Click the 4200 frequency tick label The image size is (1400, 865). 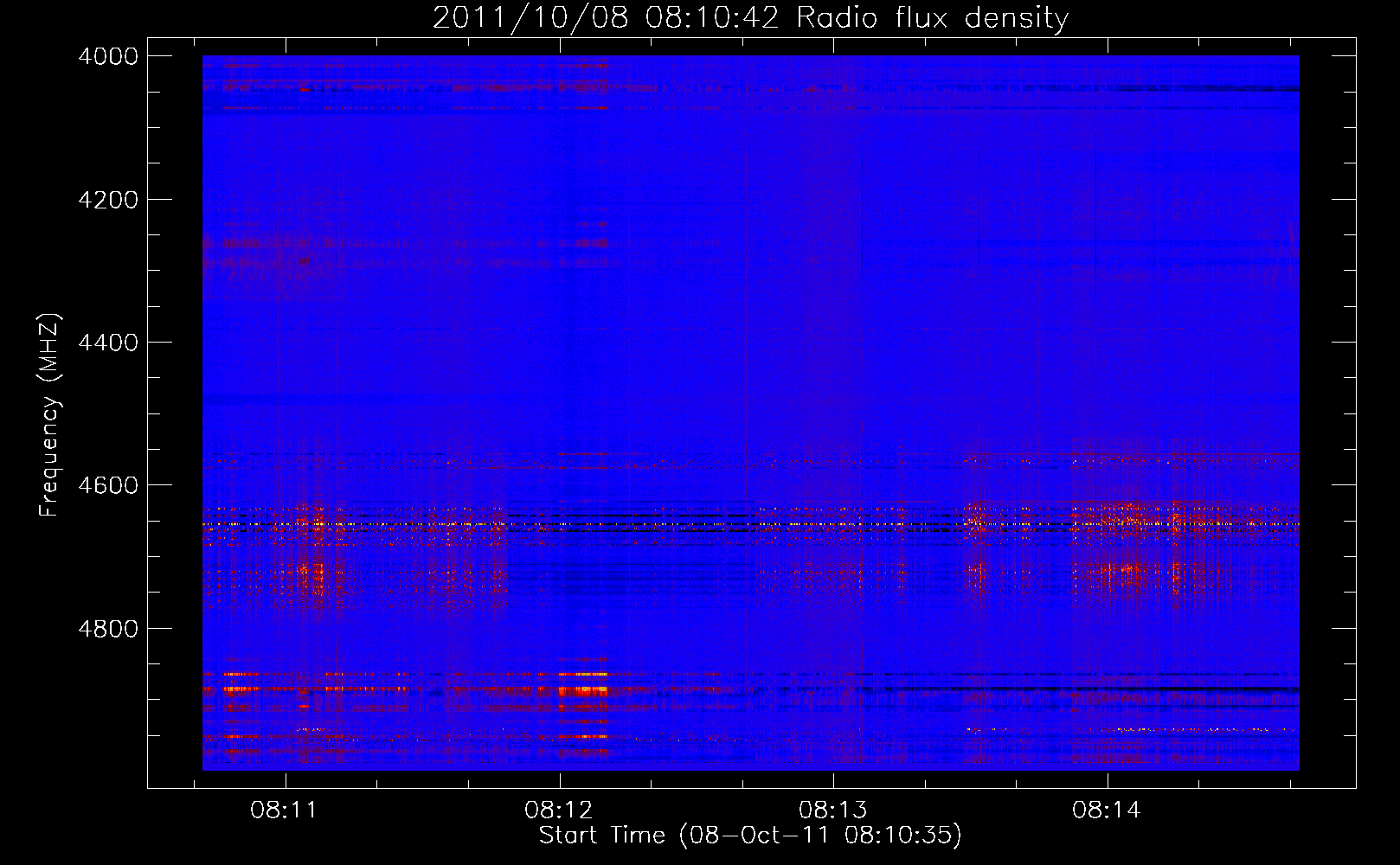click(108, 200)
